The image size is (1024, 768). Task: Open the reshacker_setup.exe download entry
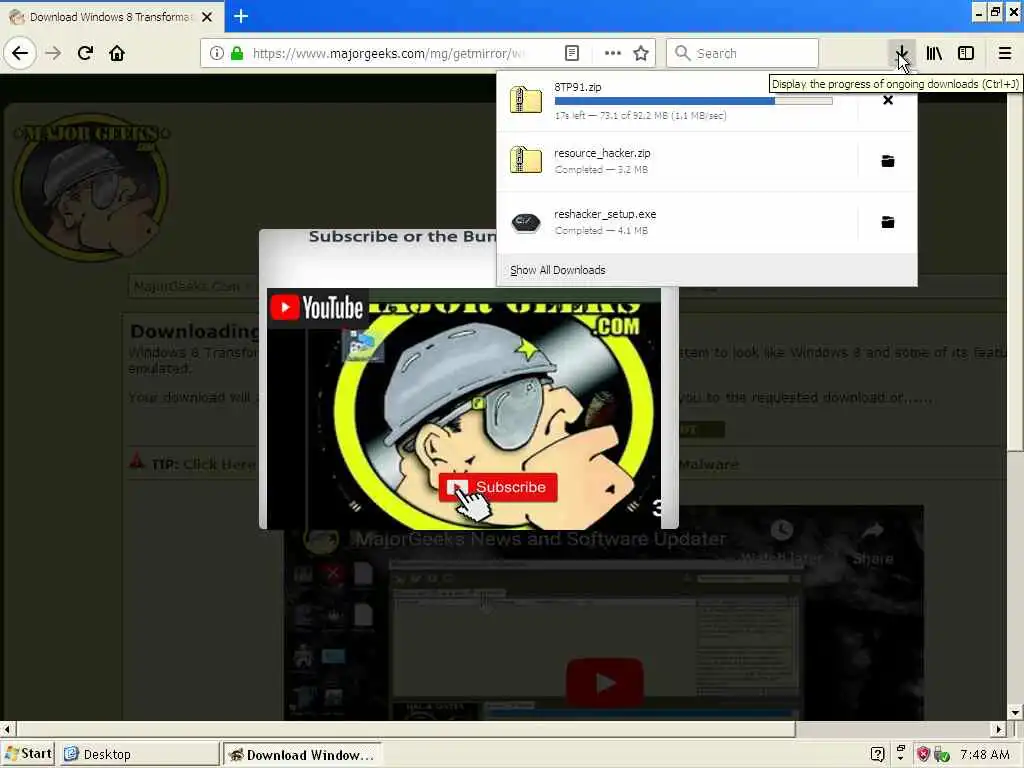pyautogui.click(x=677, y=222)
